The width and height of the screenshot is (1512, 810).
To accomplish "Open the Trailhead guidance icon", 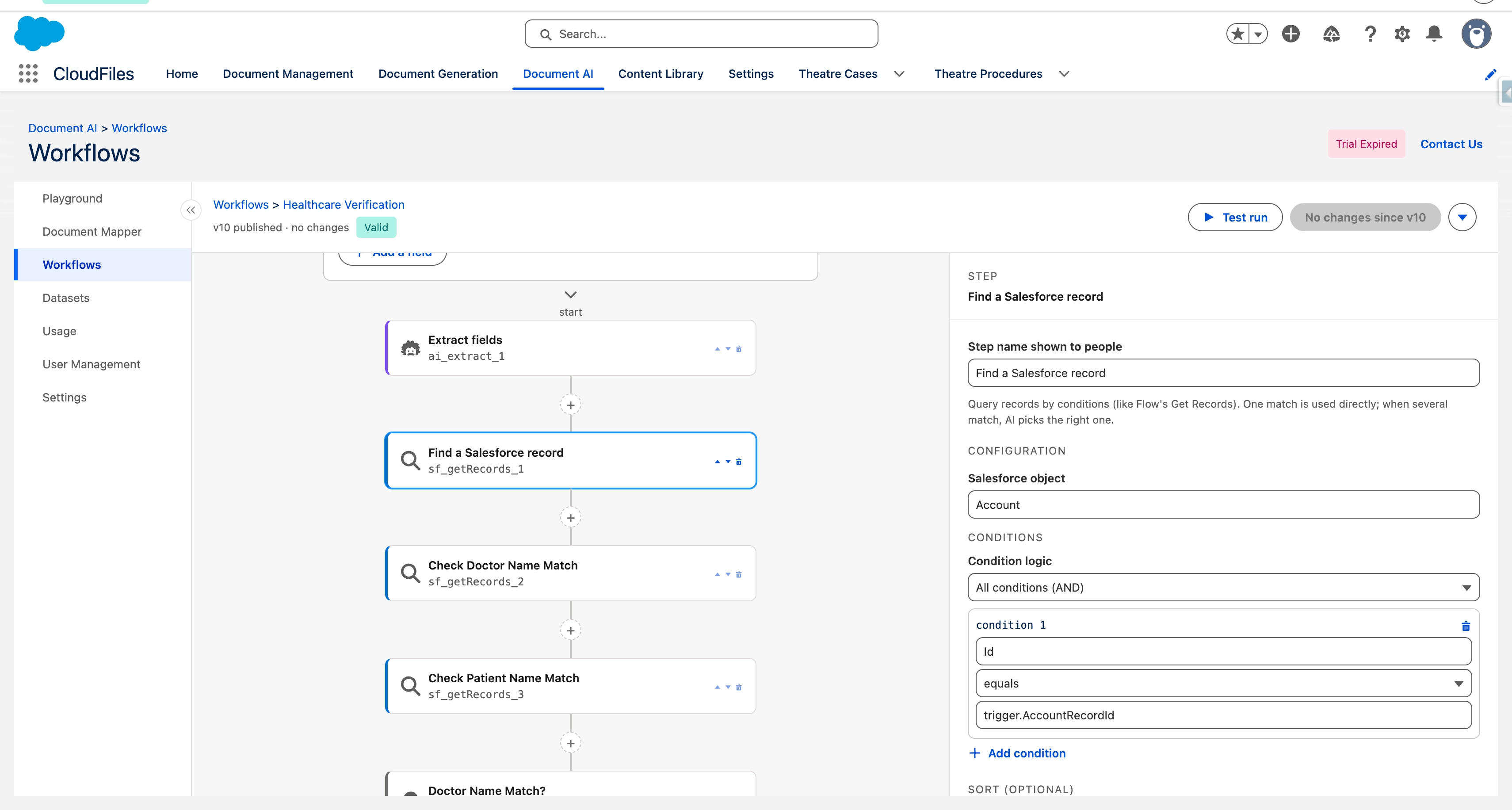I will [x=1331, y=34].
